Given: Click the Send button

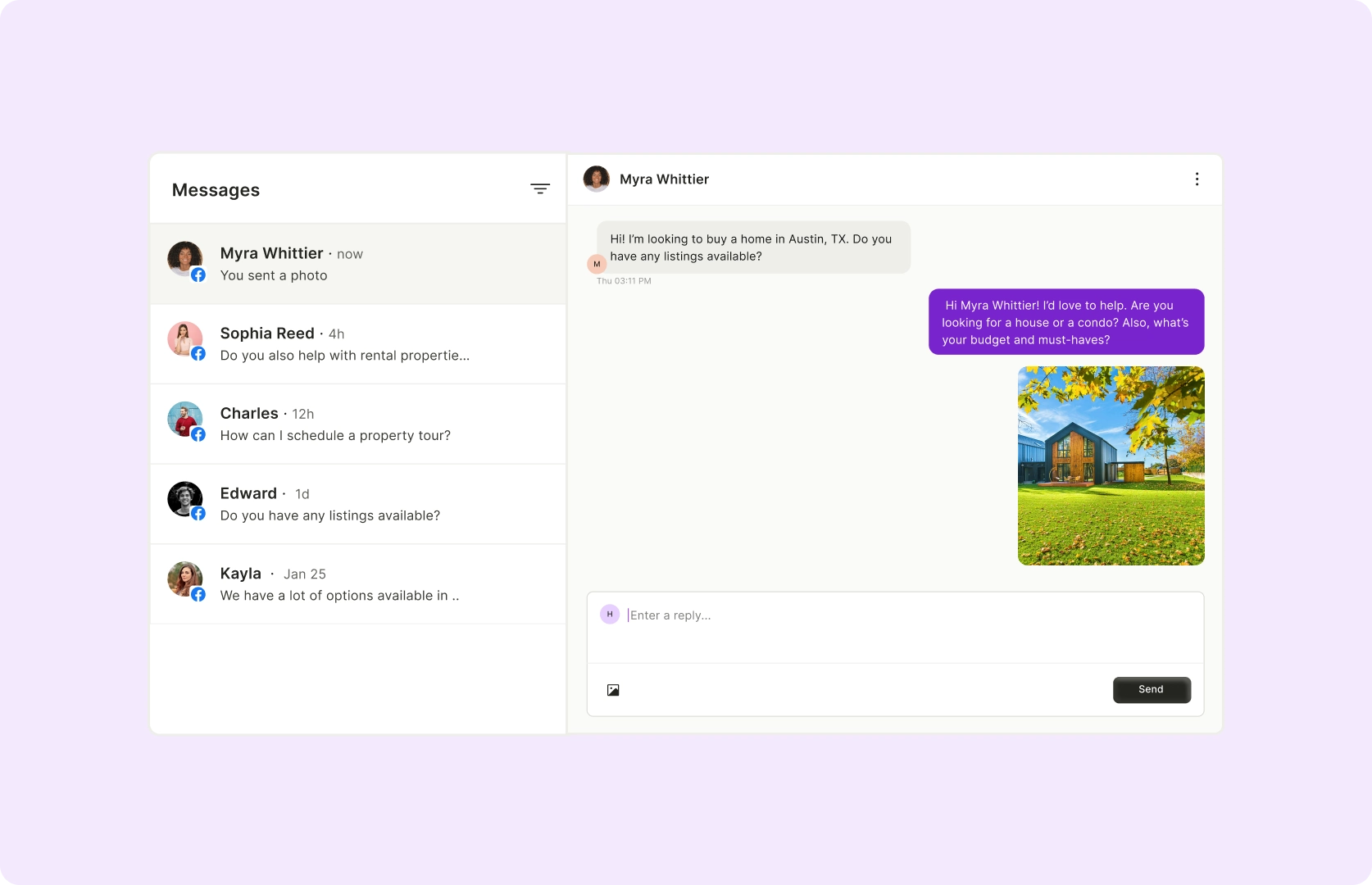Looking at the screenshot, I should coord(1152,690).
